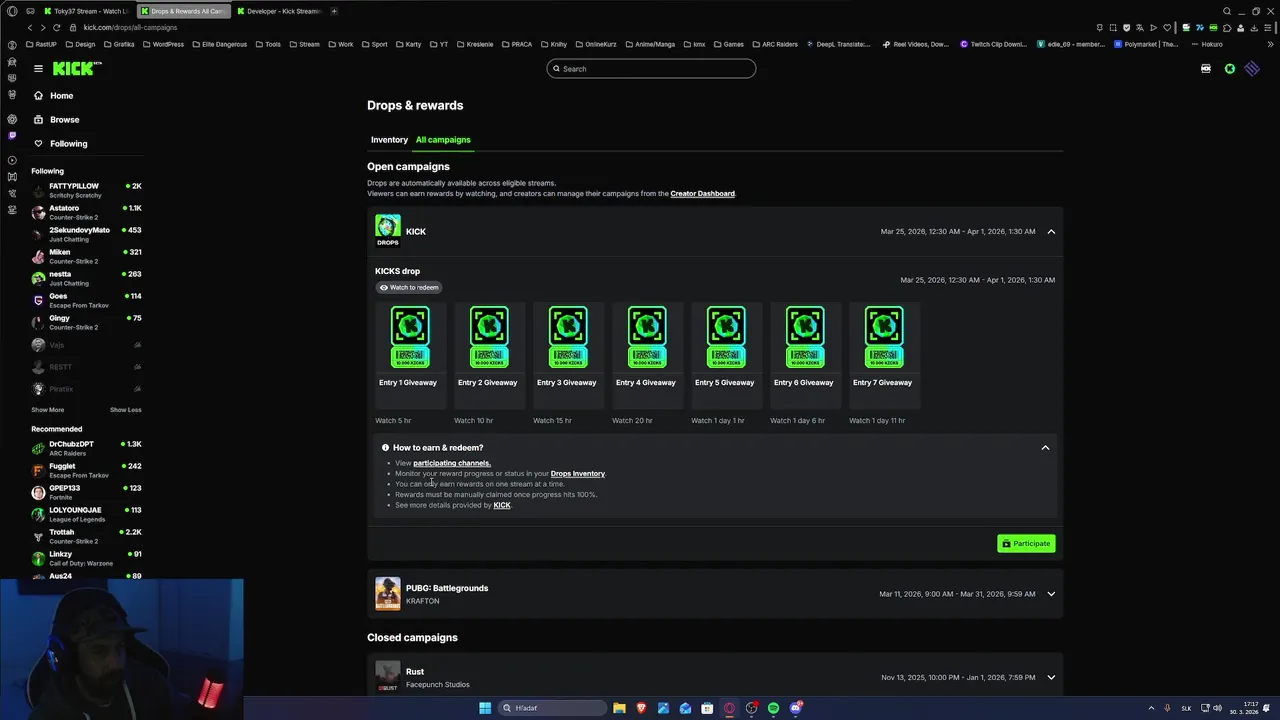Open Spotify from the taskbar
1280x720 pixels.
tap(773, 708)
